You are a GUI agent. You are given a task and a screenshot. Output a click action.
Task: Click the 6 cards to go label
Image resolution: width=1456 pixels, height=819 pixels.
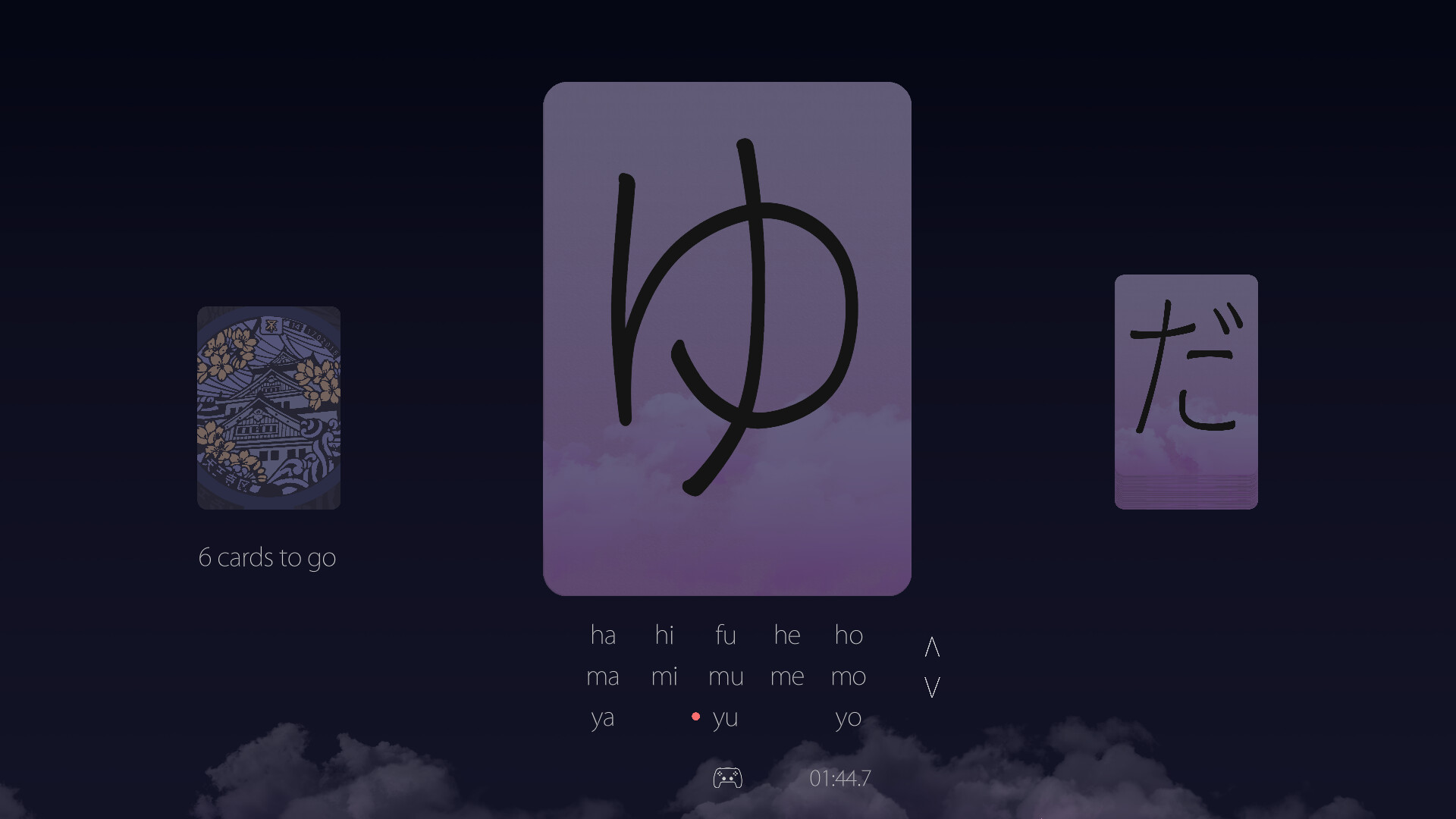click(x=268, y=557)
